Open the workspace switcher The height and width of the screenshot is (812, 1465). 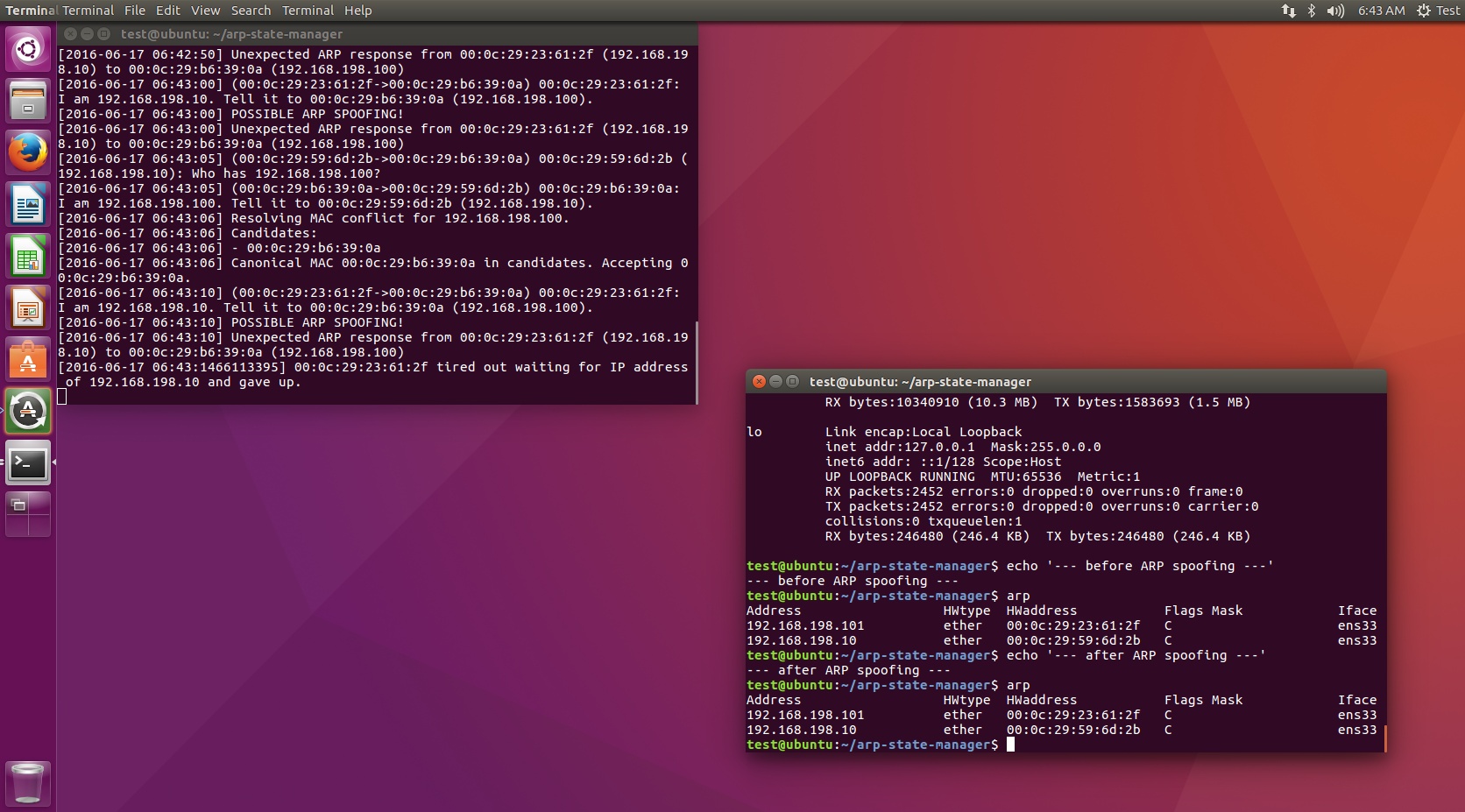28,514
